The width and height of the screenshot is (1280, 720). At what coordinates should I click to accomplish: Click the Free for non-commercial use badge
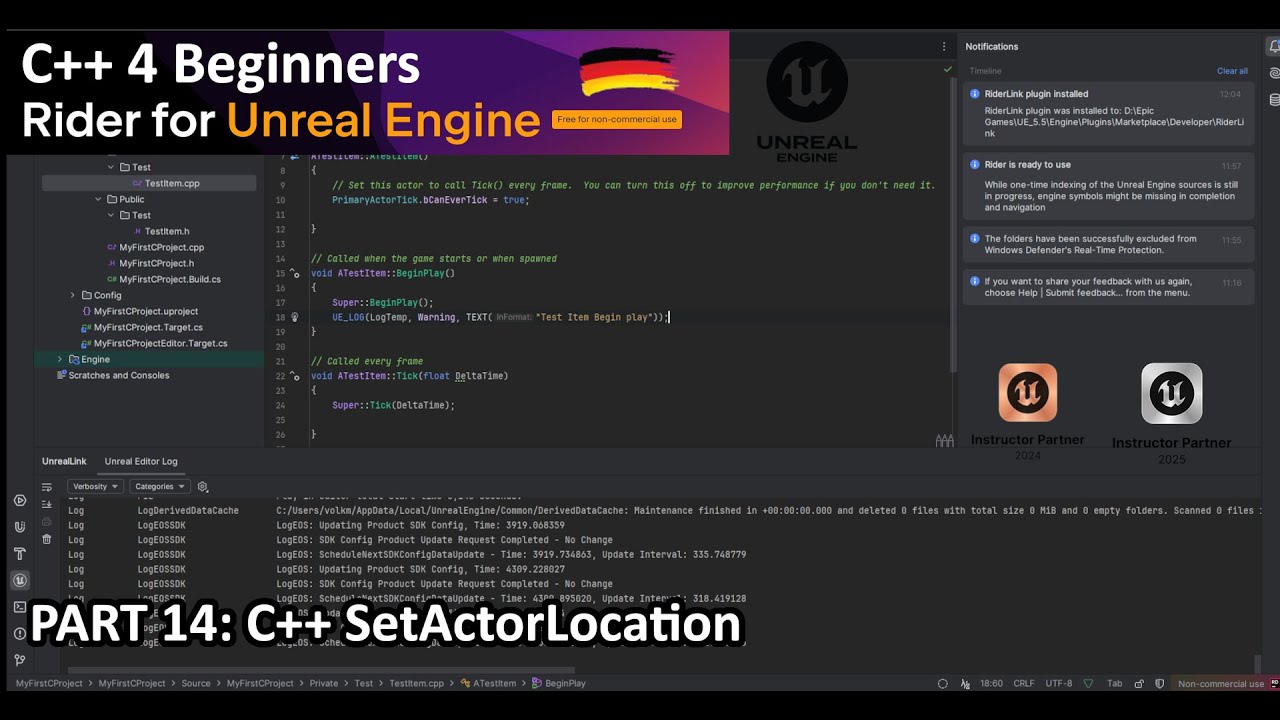[x=617, y=119]
